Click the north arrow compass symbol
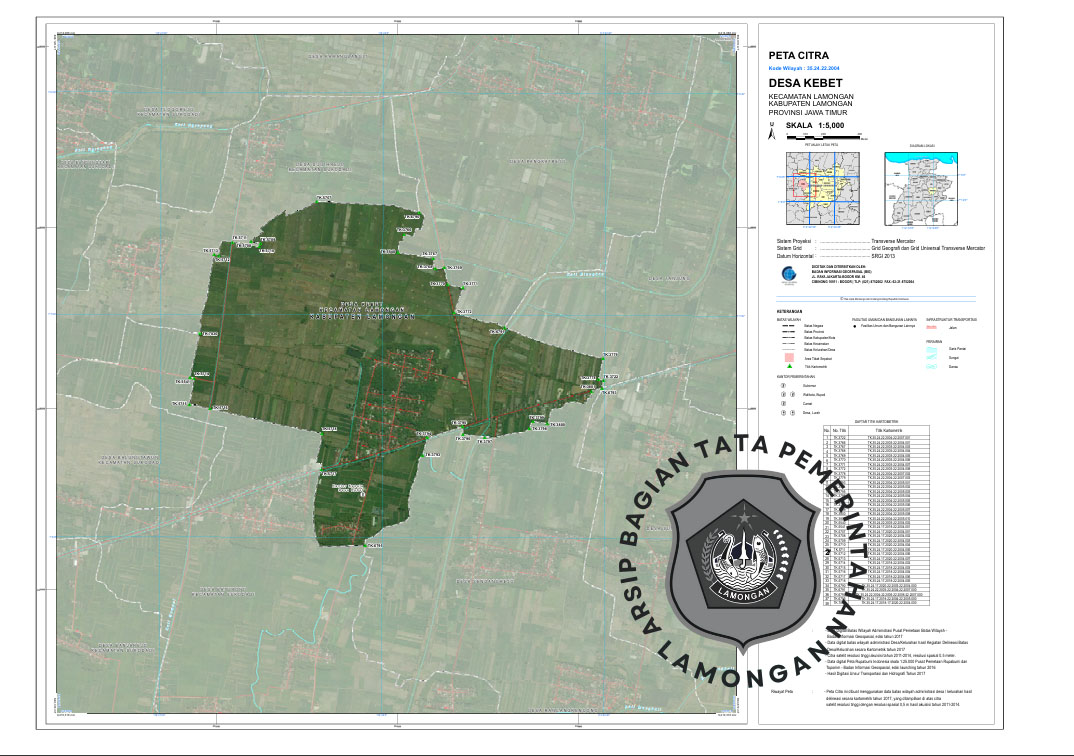 (770, 132)
